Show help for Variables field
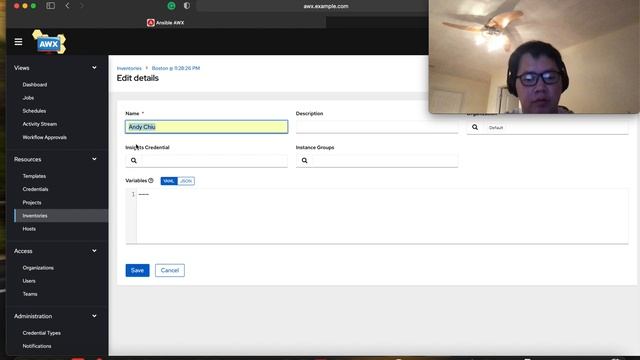 (151, 180)
